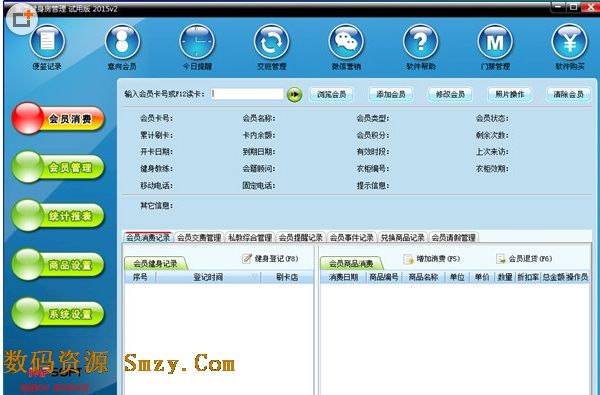The height and width of the screenshot is (395, 600).
Task: Switch to the 私教综合管理 tab
Action: (x=250, y=237)
